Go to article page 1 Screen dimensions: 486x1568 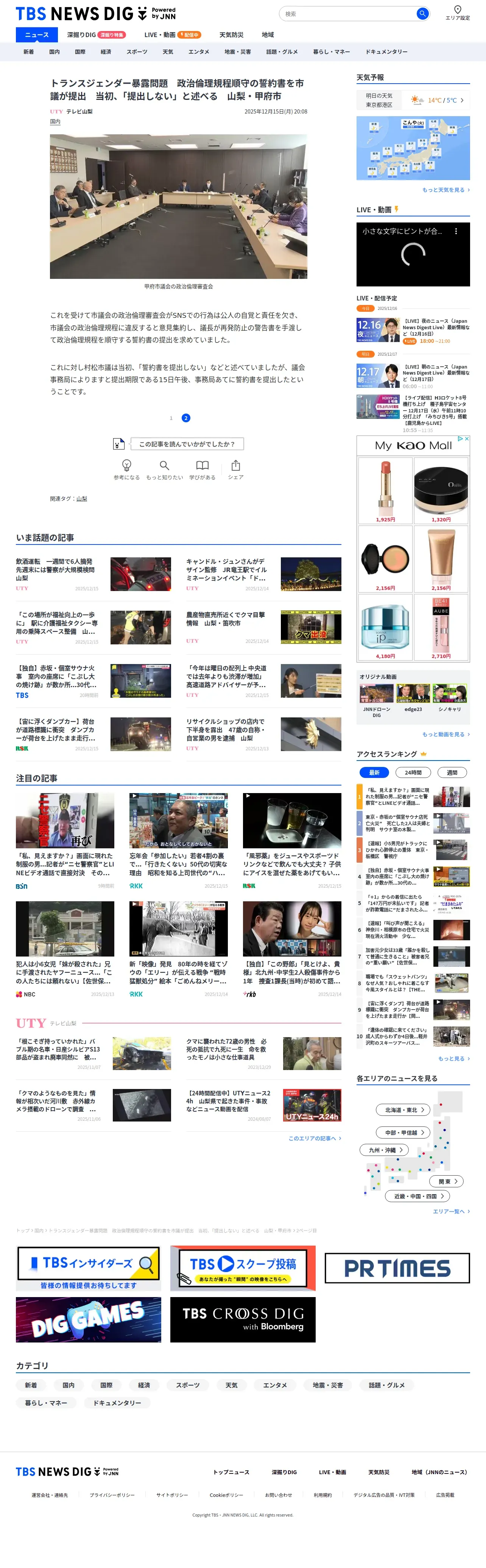click(x=171, y=418)
